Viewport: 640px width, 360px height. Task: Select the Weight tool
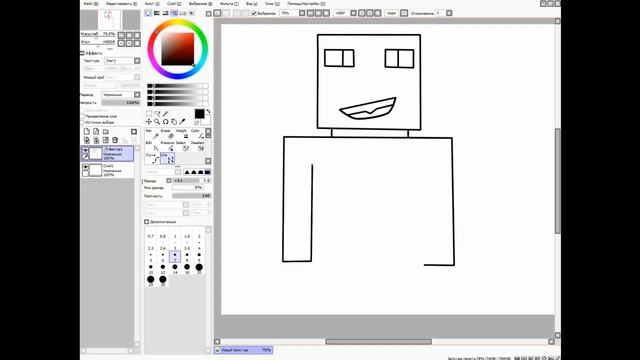pyautogui.click(x=182, y=134)
